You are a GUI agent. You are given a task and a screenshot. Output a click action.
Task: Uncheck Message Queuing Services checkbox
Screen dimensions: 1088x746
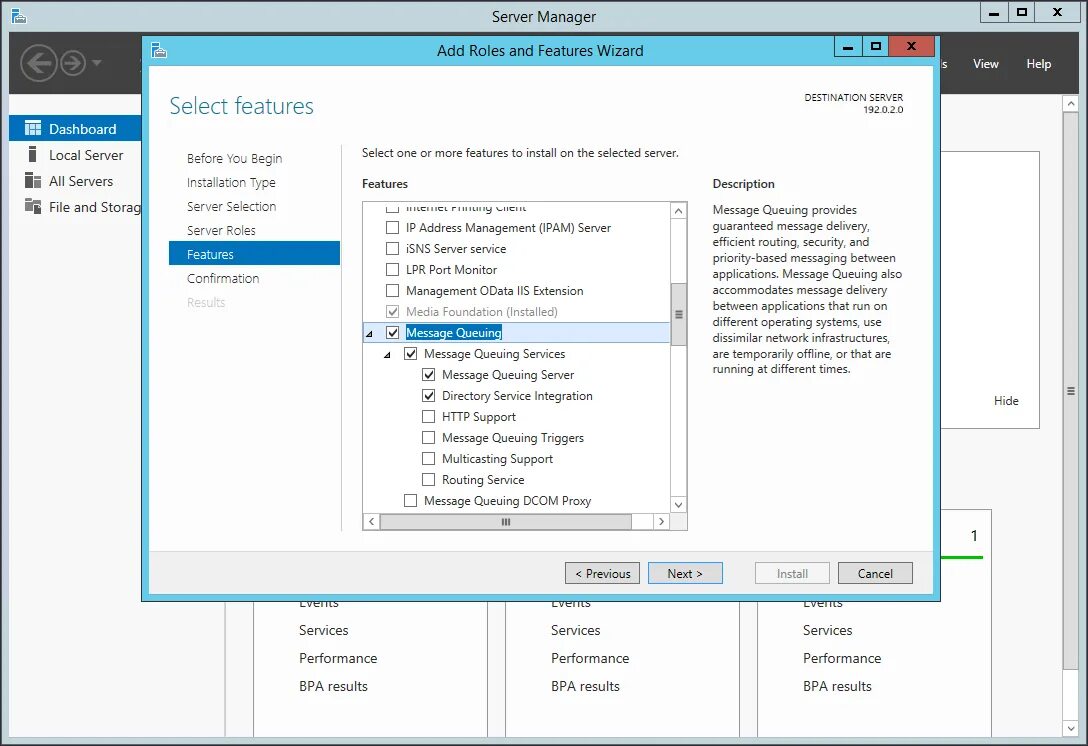pos(411,353)
